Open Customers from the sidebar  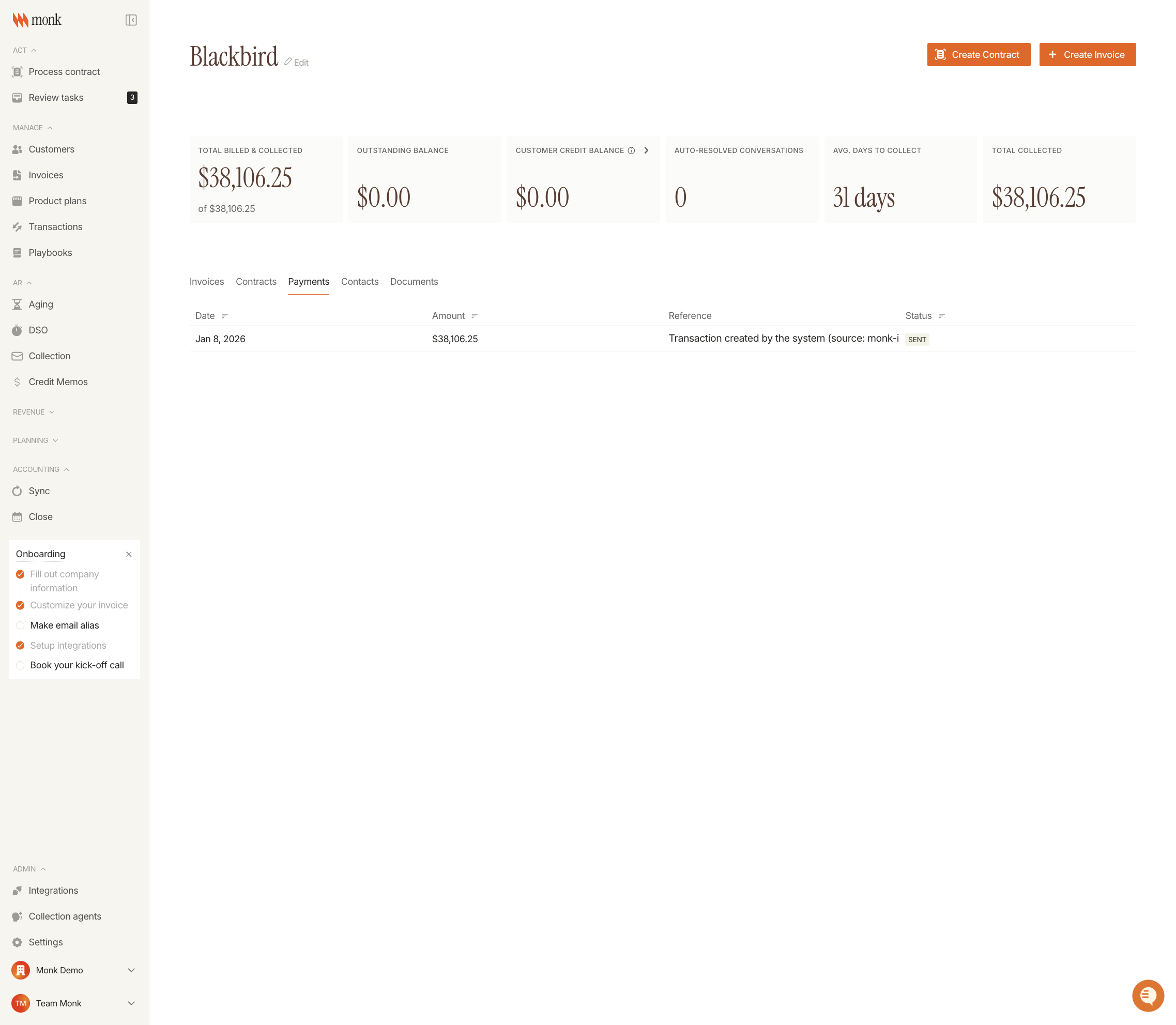52,149
